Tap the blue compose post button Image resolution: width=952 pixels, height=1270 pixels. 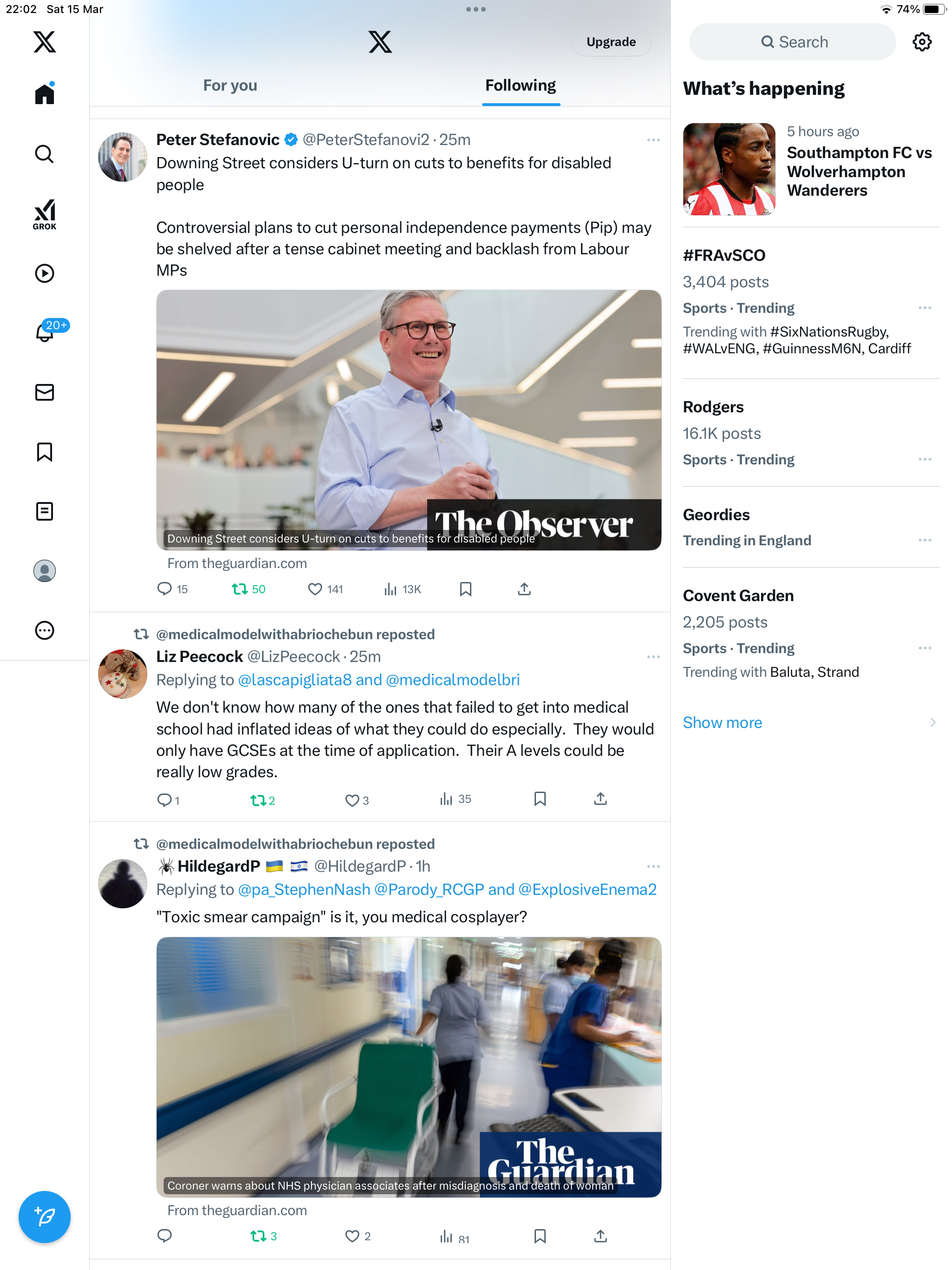(x=44, y=1216)
